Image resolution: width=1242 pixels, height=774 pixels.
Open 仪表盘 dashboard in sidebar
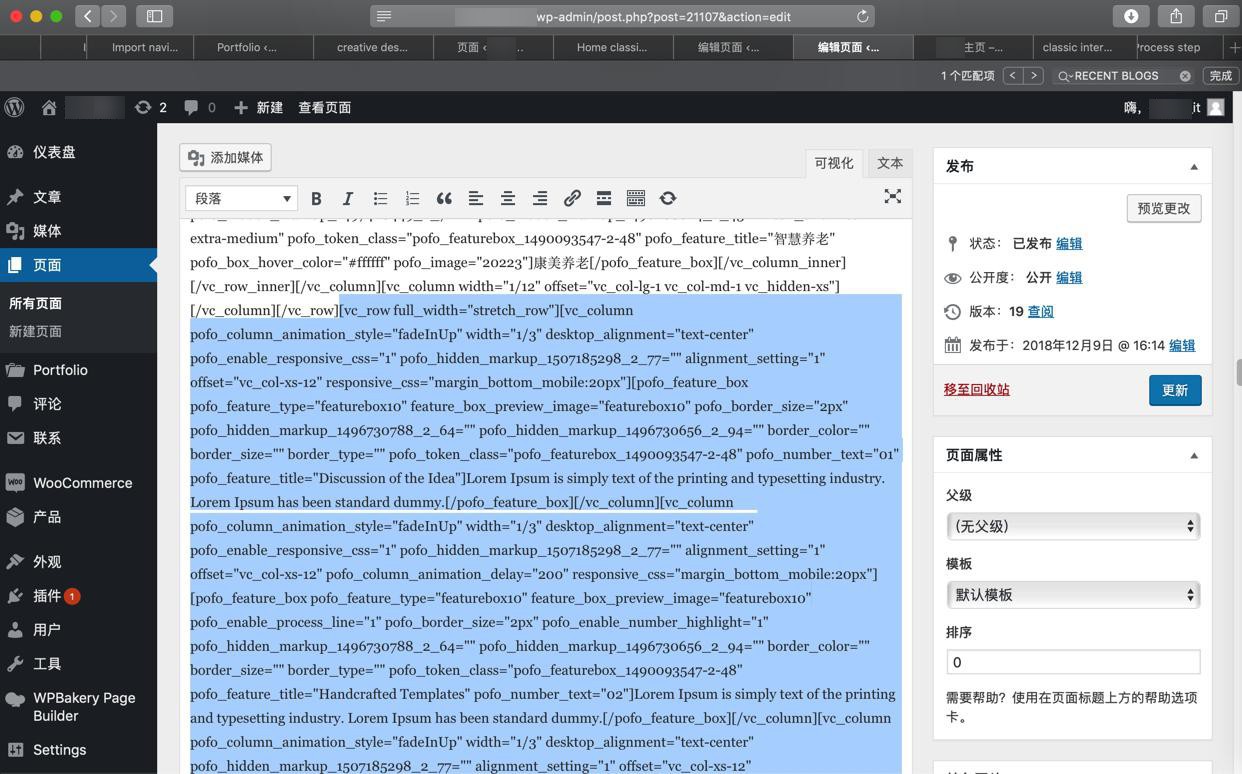pos(78,152)
